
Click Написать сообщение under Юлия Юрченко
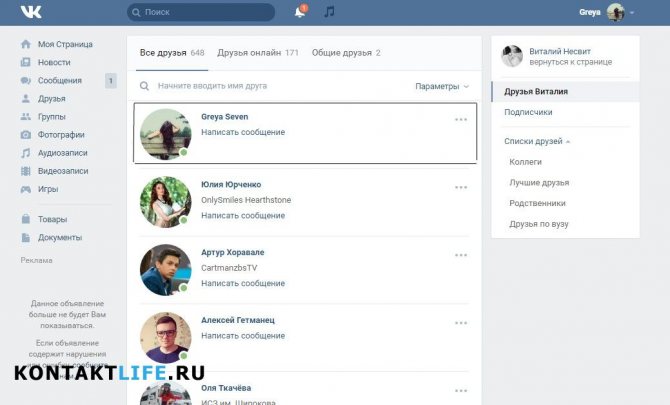[x=243, y=216]
